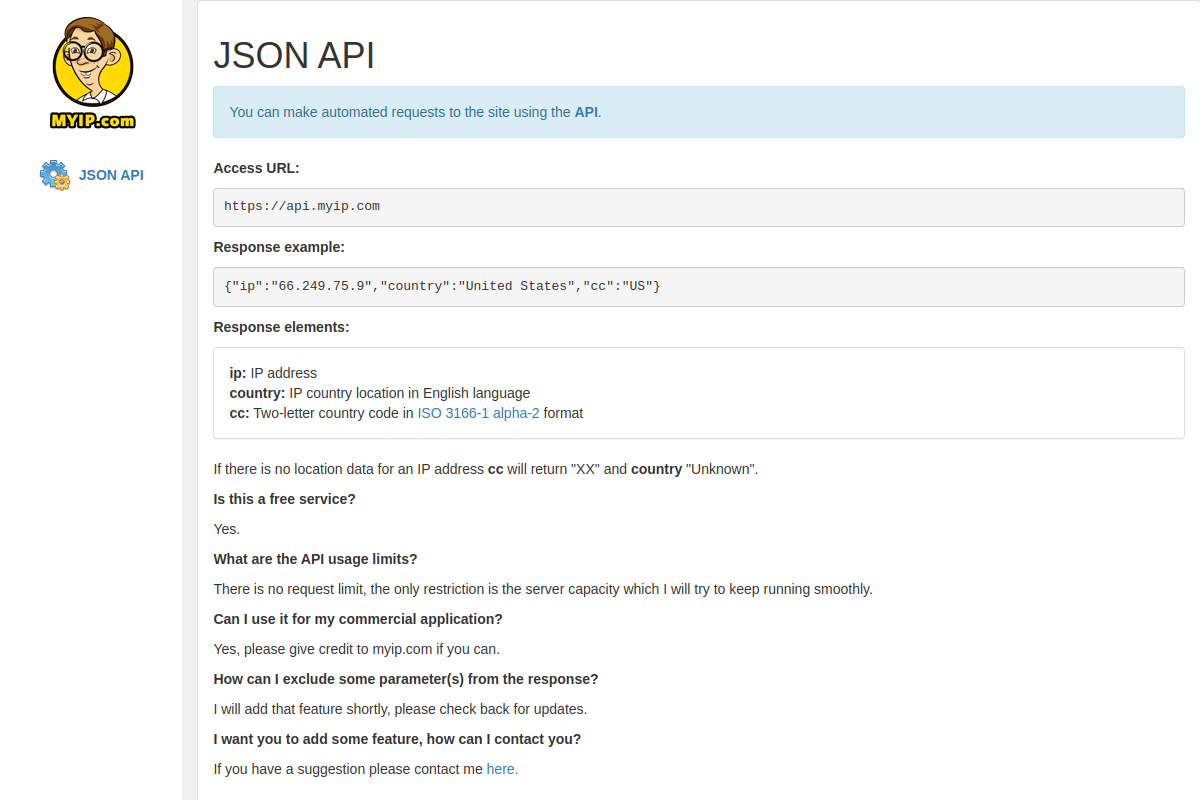
Task: Click the JSON API page heading
Action: tap(294, 56)
